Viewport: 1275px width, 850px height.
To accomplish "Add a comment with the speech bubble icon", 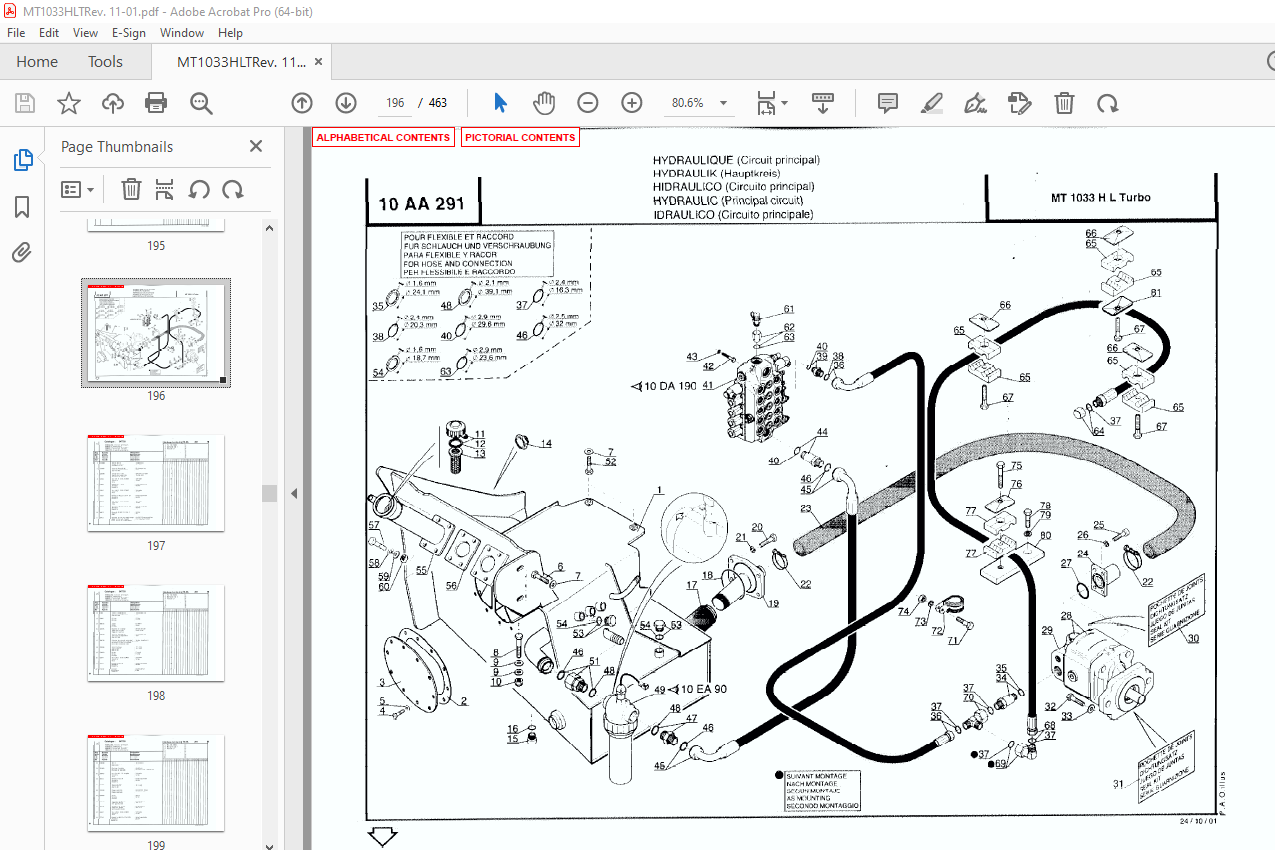I will coord(887,103).
